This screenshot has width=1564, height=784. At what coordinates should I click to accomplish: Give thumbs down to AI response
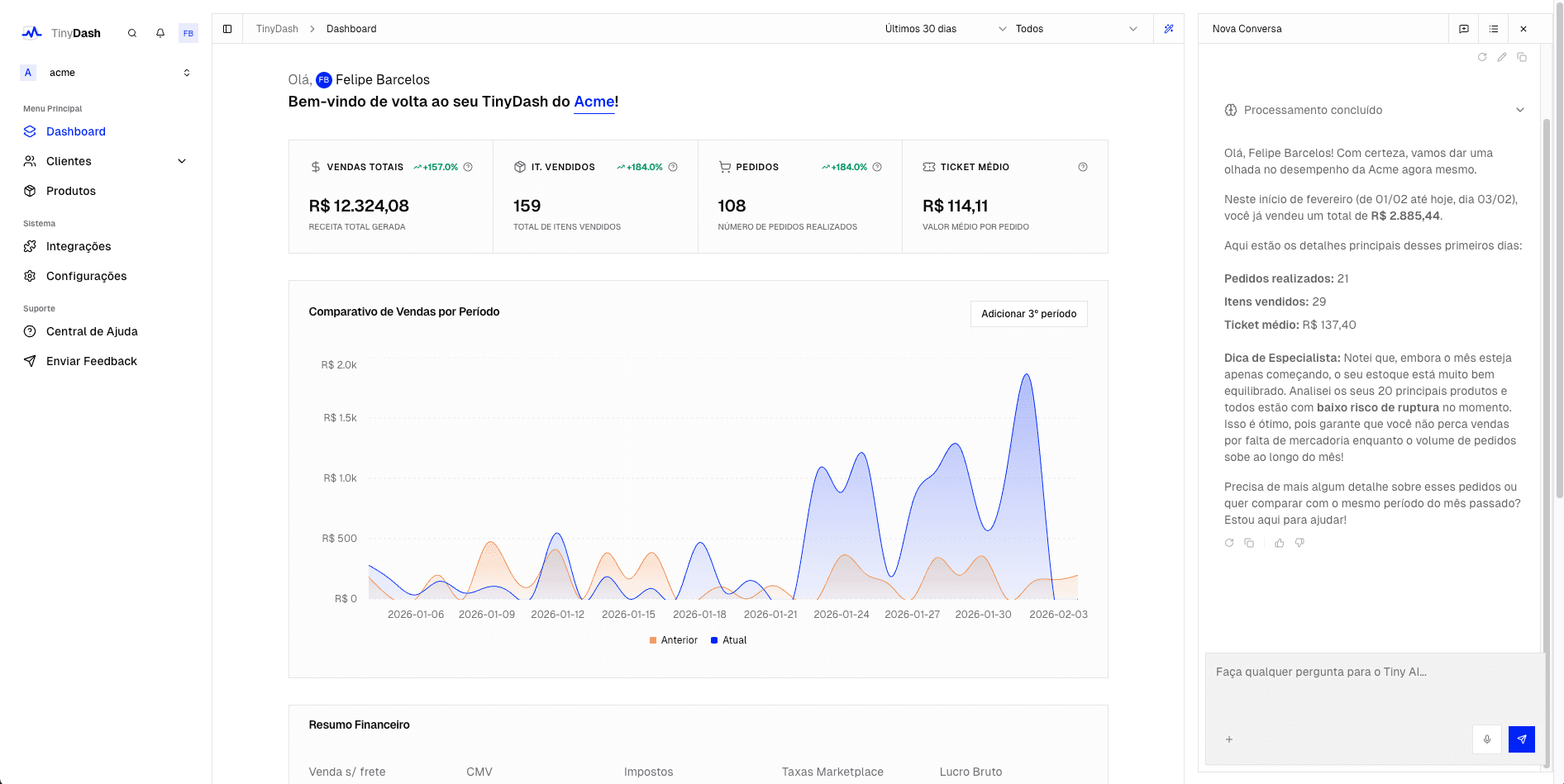point(1299,543)
